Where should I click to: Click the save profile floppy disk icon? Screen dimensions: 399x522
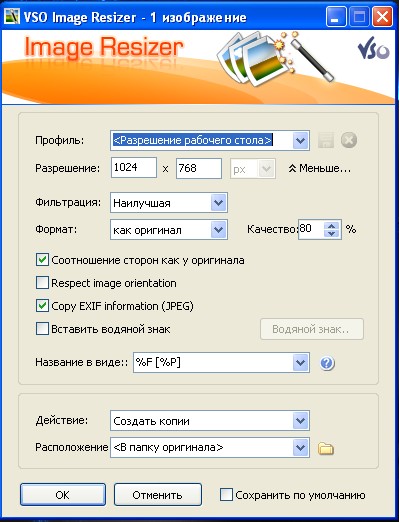(x=326, y=140)
